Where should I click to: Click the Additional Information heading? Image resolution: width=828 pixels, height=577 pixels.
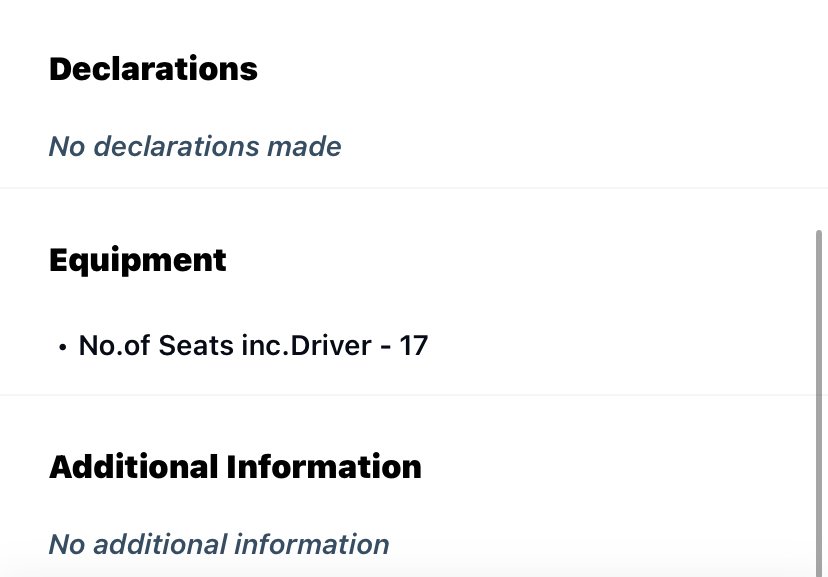[235, 467]
